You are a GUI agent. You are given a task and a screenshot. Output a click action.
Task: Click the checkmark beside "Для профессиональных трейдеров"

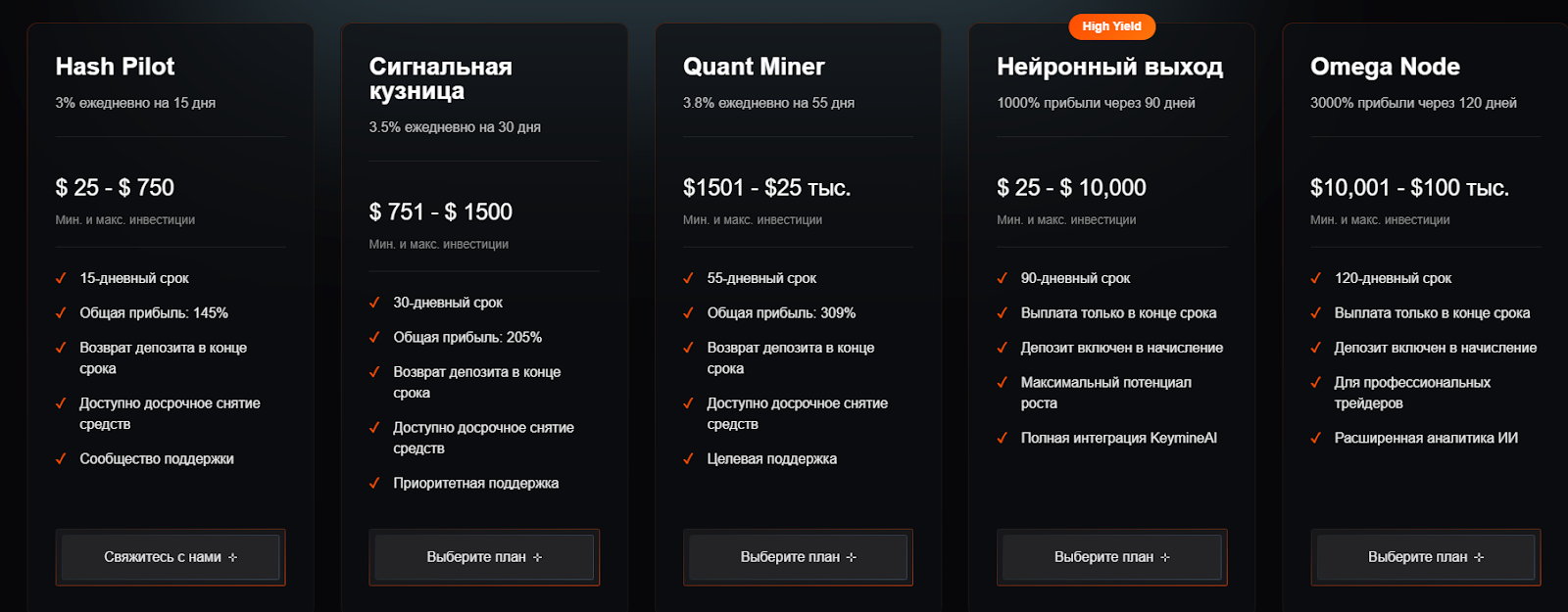1315,383
